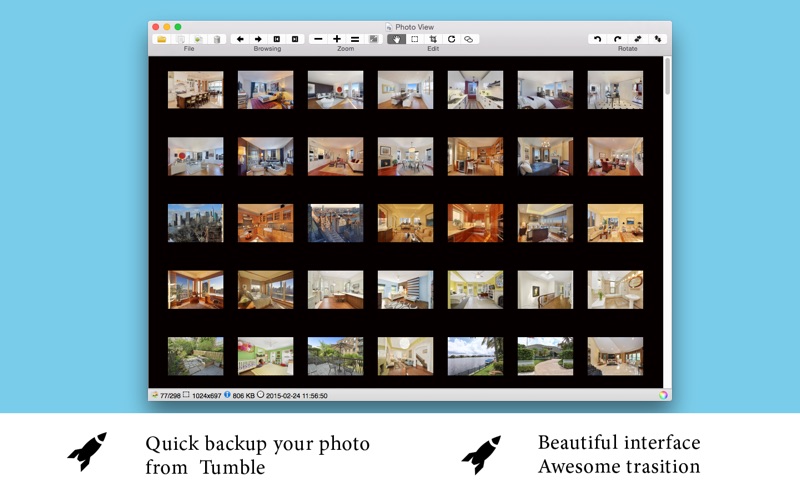Zoom in with the plus button
Viewport: 800px width, 500px height.
337,39
